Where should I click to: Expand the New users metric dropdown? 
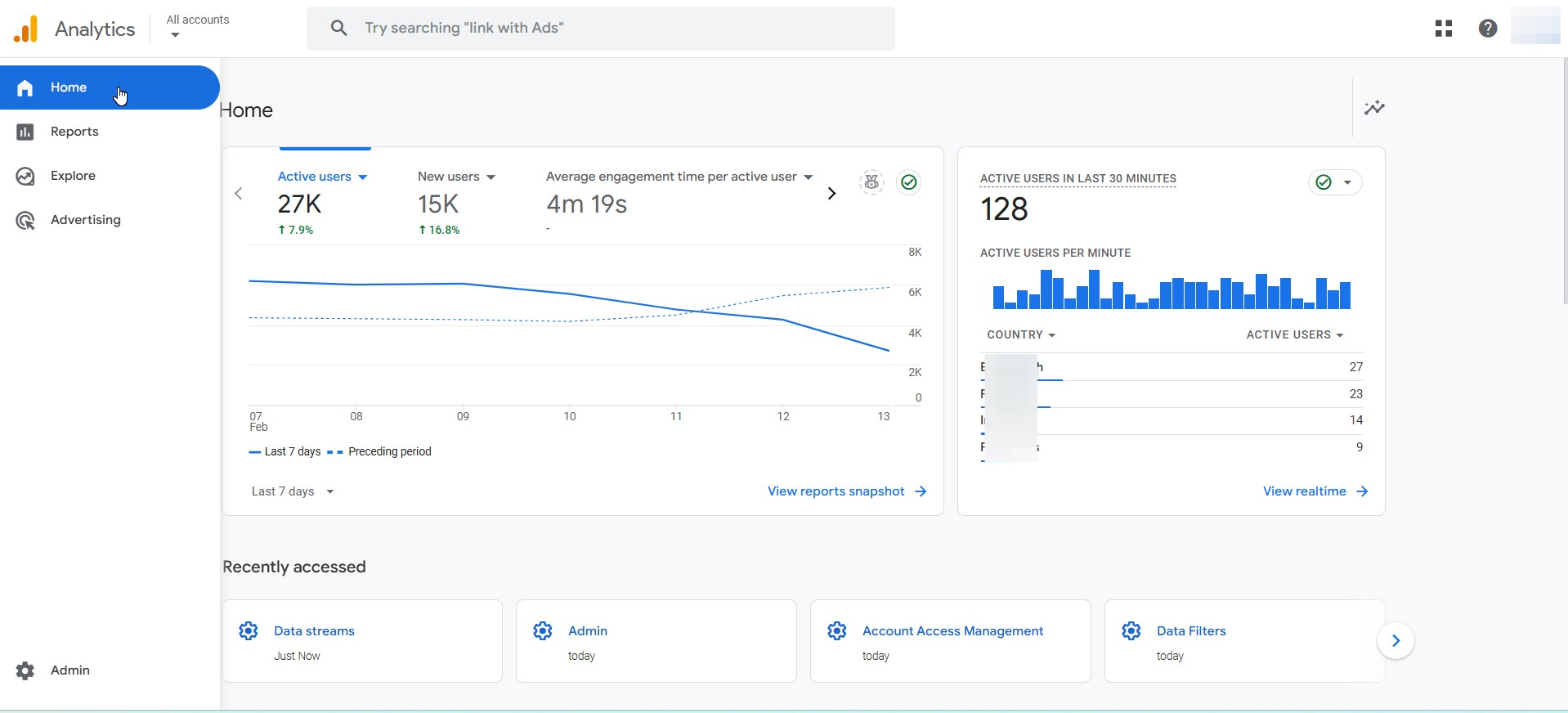point(491,177)
